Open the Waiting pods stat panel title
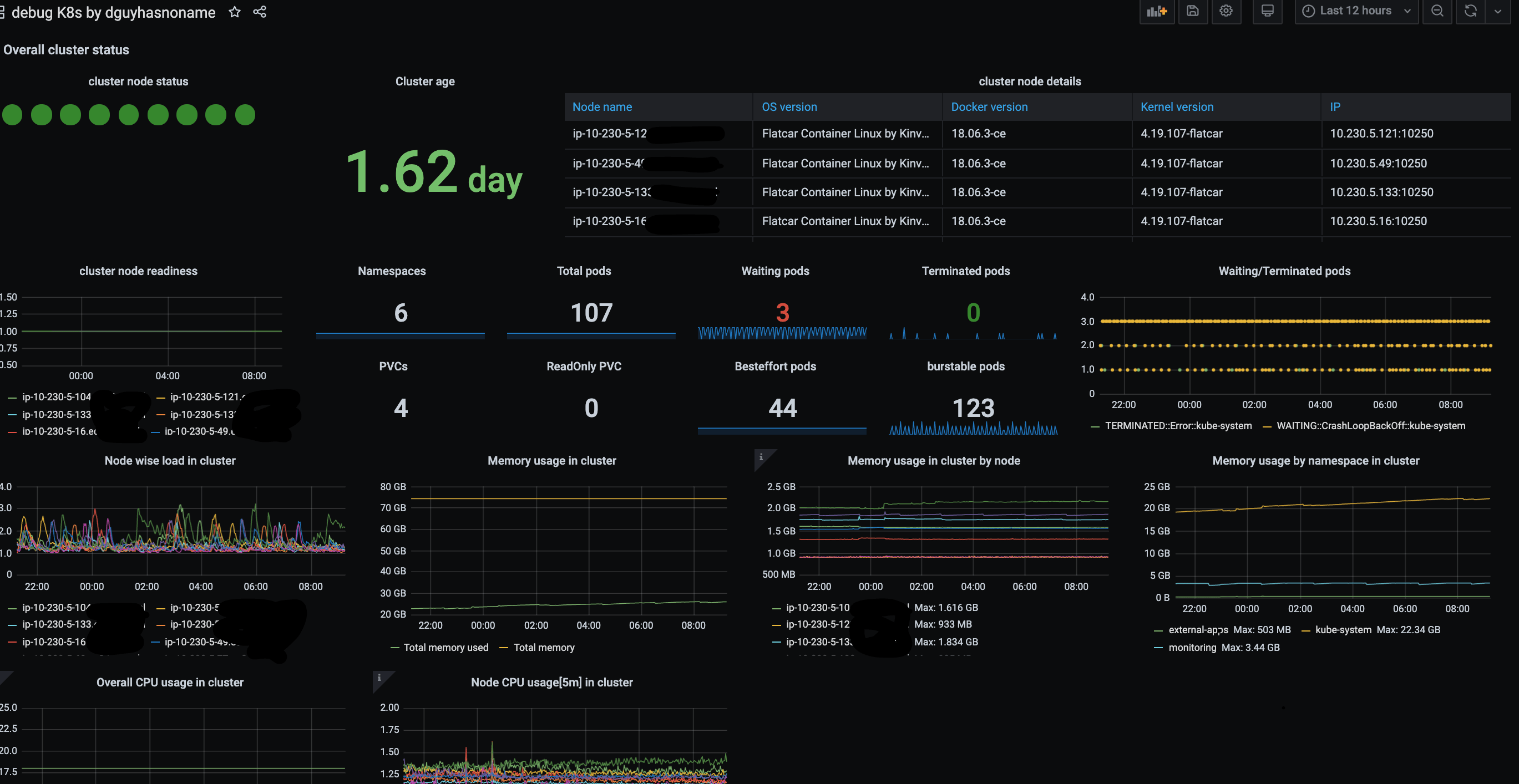Viewport: 1519px width, 784px height. pyautogui.click(x=775, y=271)
